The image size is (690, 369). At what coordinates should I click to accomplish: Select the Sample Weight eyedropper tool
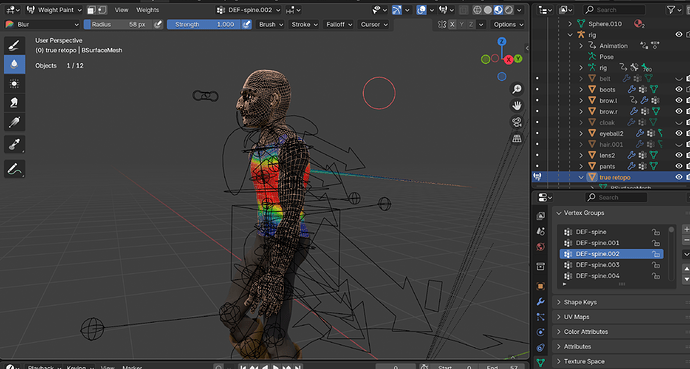click(14, 144)
